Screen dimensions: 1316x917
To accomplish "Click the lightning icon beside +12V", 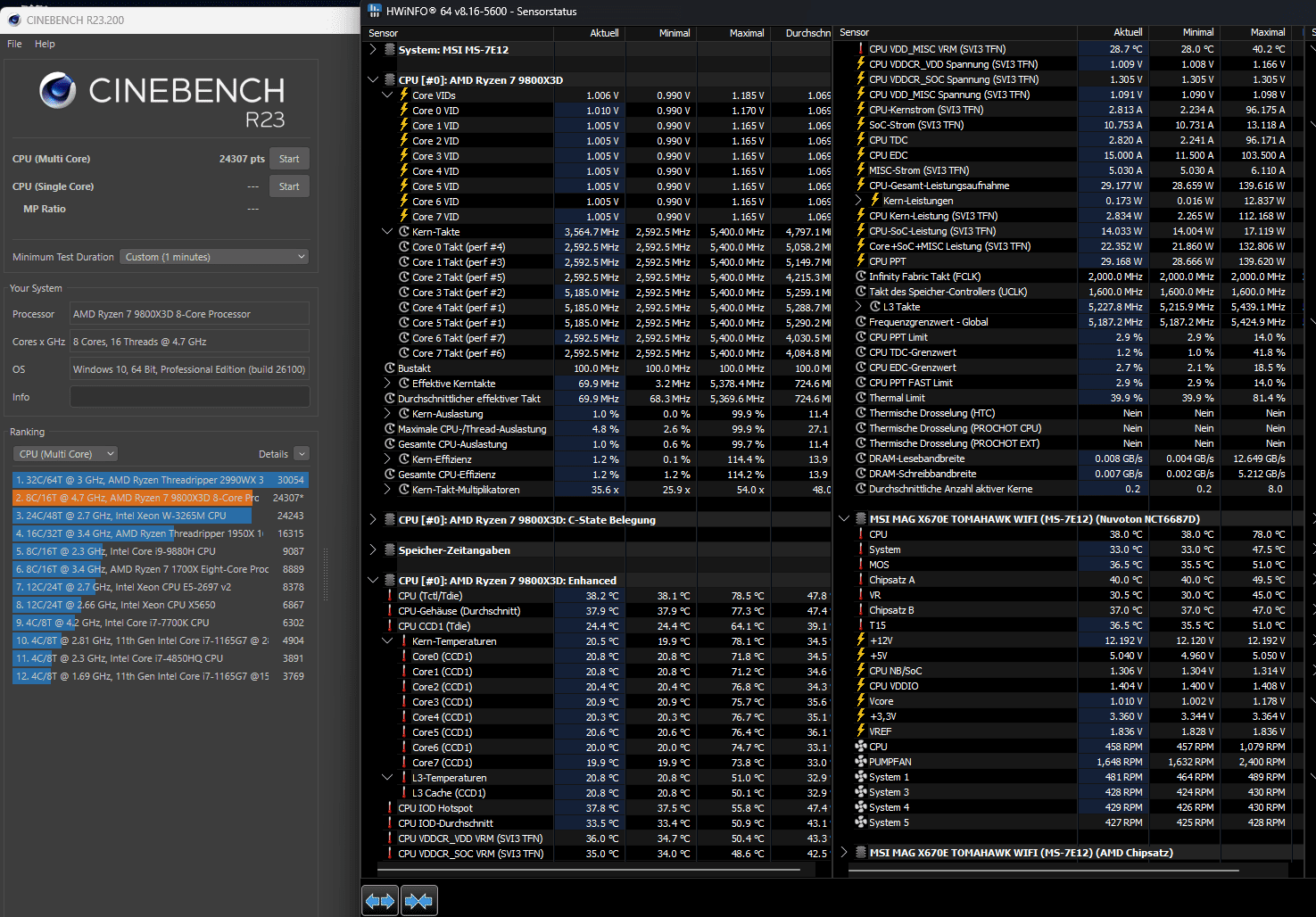I will coord(861,640).
